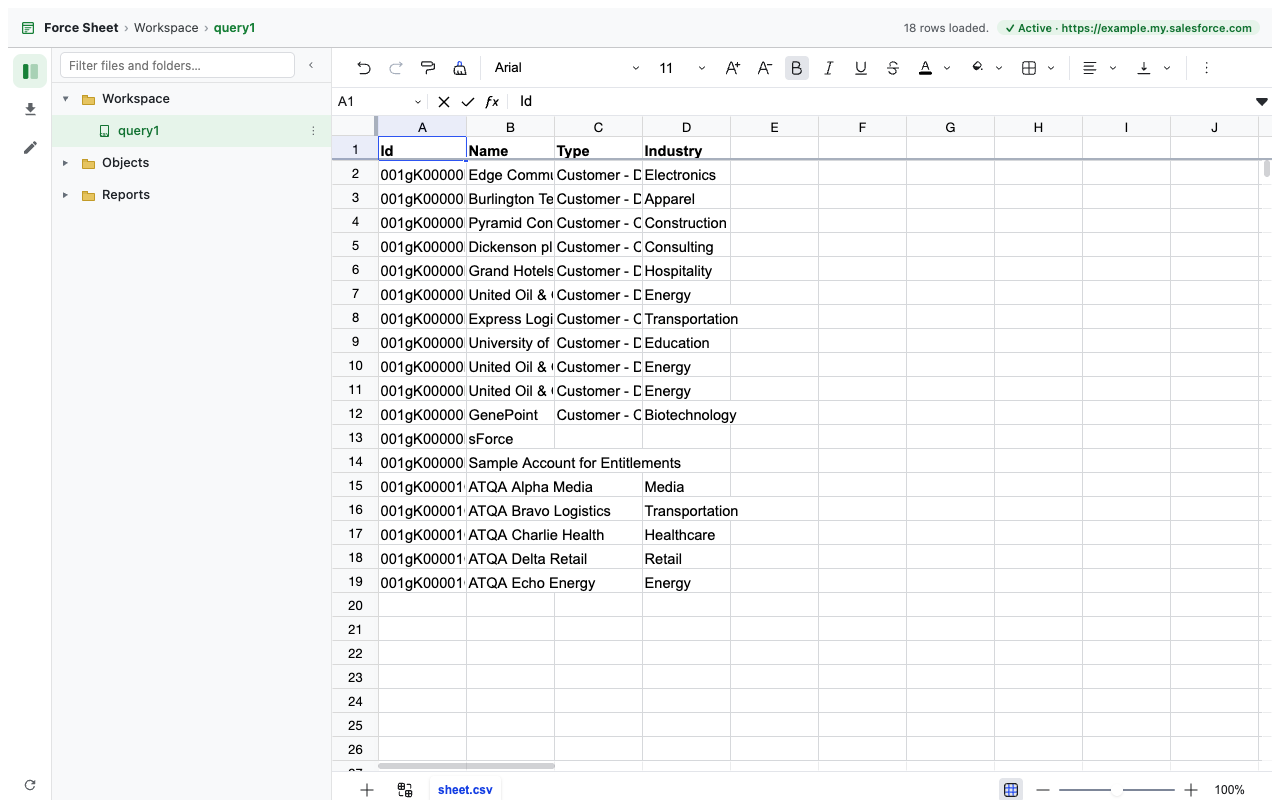Cancel formula edit with X icon
The width and height of the screenshot is (1280, 800).
(x=444, y=102)
